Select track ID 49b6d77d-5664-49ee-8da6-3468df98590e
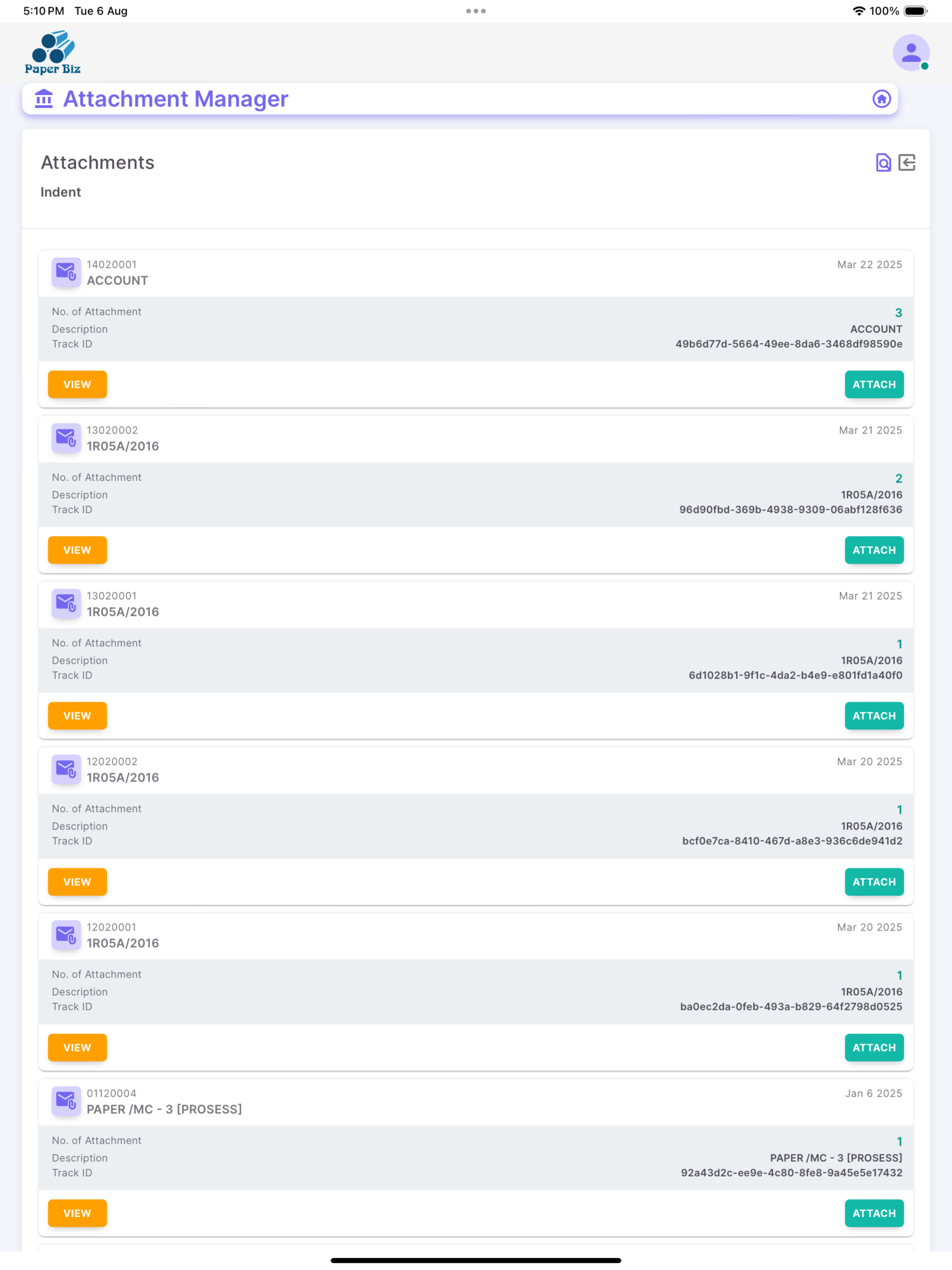This screenshot has height=1270, width=952. [x=788, y=344]
